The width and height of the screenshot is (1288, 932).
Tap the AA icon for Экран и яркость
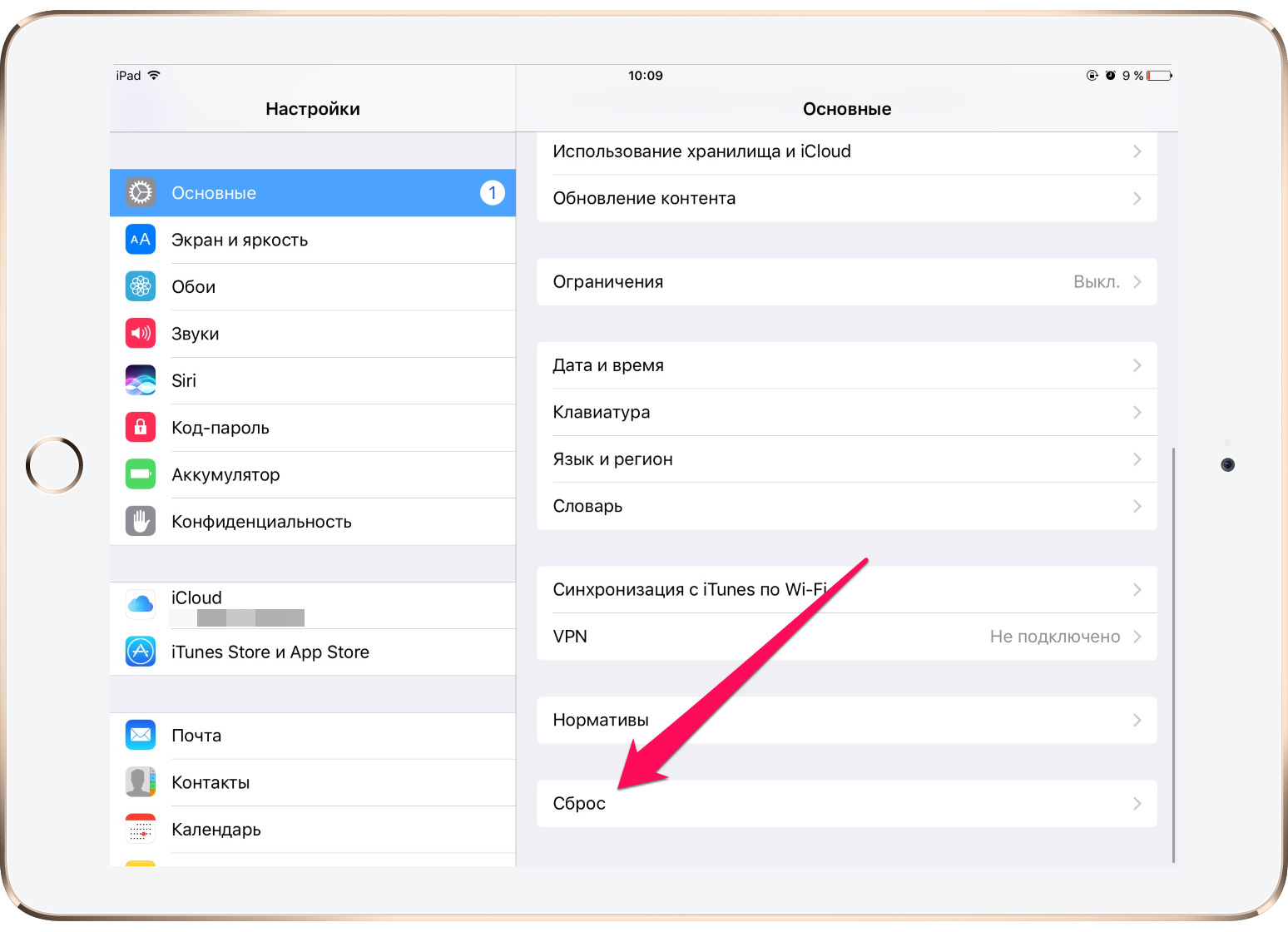pos(141,240)
